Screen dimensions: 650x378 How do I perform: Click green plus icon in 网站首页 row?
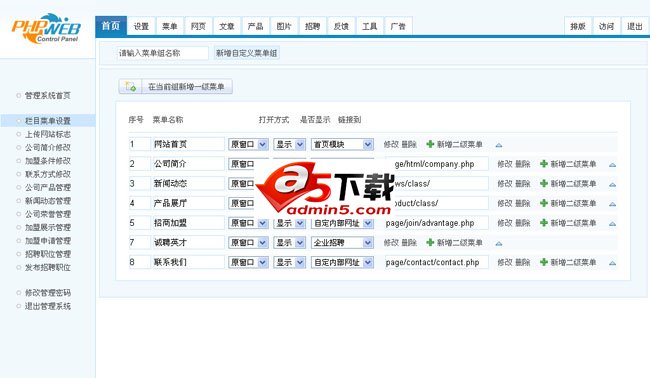pyautogui.click(x=430, y=144)
